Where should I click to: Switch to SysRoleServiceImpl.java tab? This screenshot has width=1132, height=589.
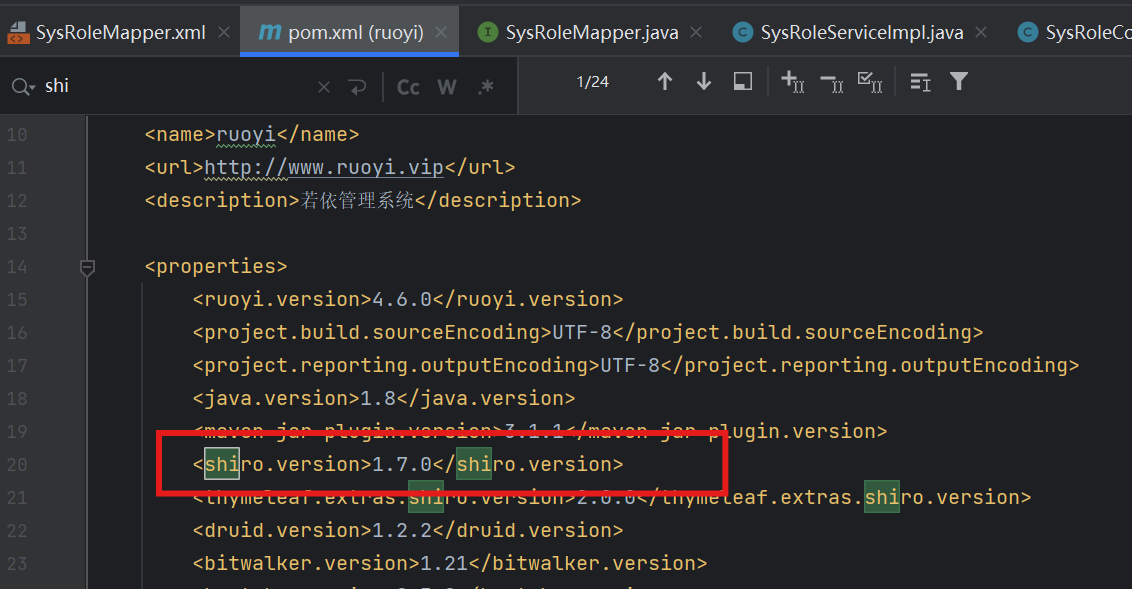pyautogui.click(x=861, y=32)
